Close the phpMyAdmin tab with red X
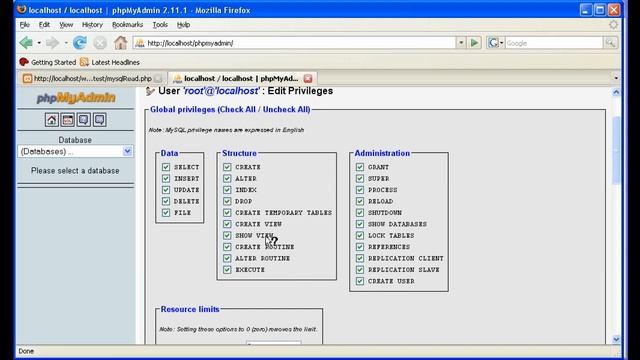Image resolution: width=640 pixels, height=360 pixels. coord(308,78)
